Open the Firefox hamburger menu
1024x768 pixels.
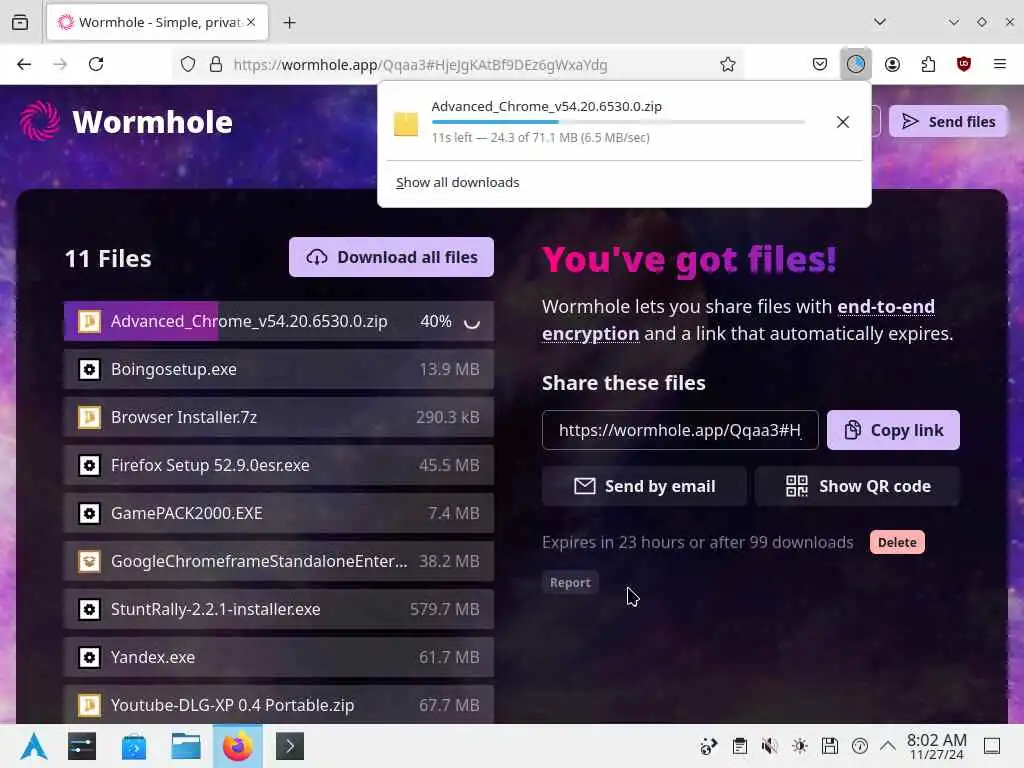tap(1000, 64)
